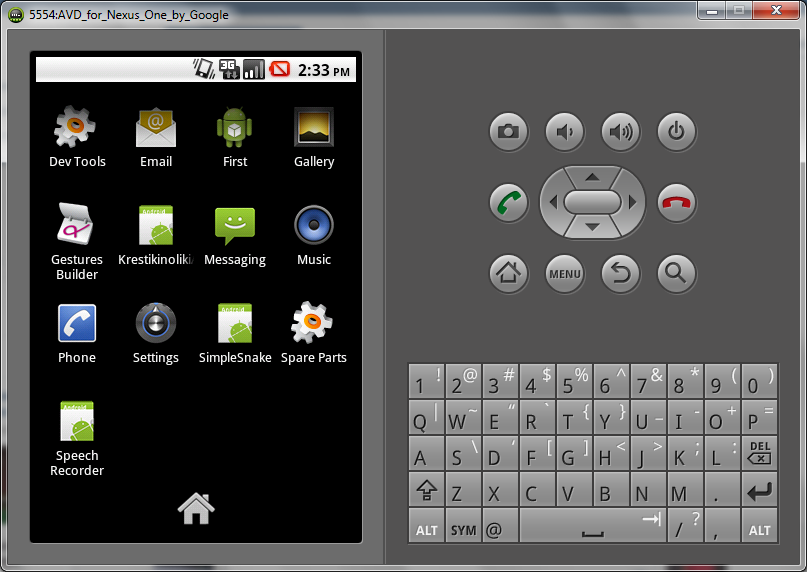807x572 pixels.
Task: Click the slash question-mark key
Action: tap(686, 526)
